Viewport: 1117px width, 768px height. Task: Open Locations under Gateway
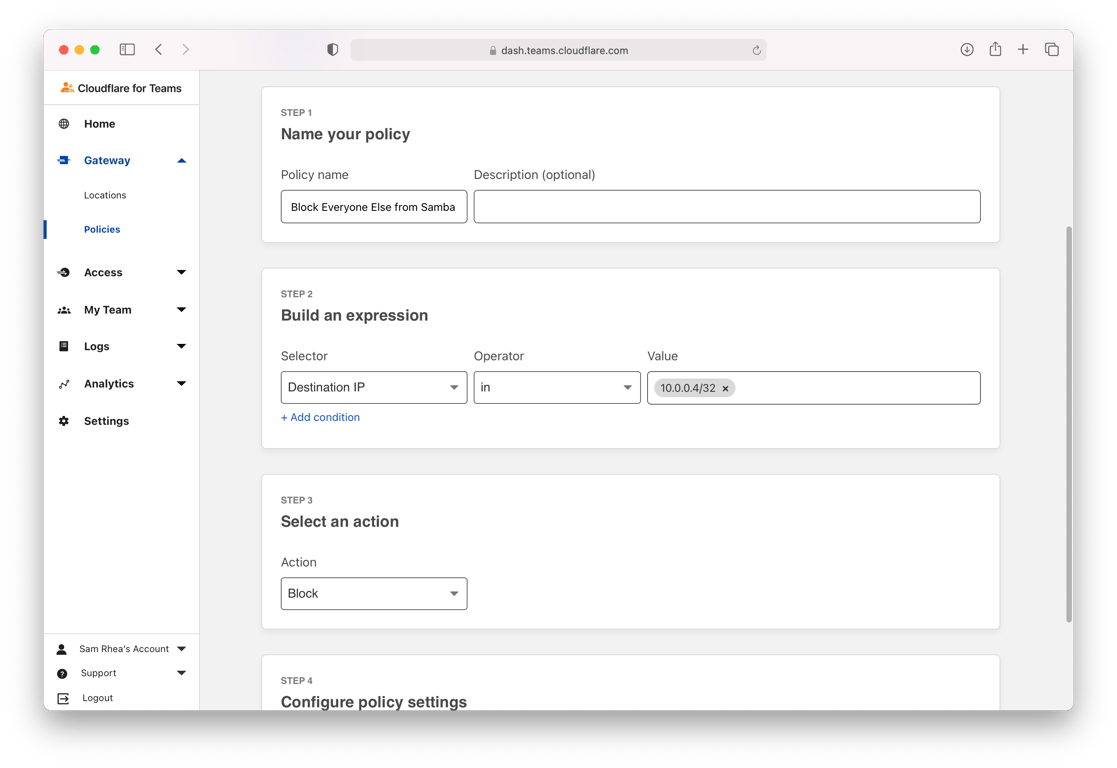(x=105, y=195)
